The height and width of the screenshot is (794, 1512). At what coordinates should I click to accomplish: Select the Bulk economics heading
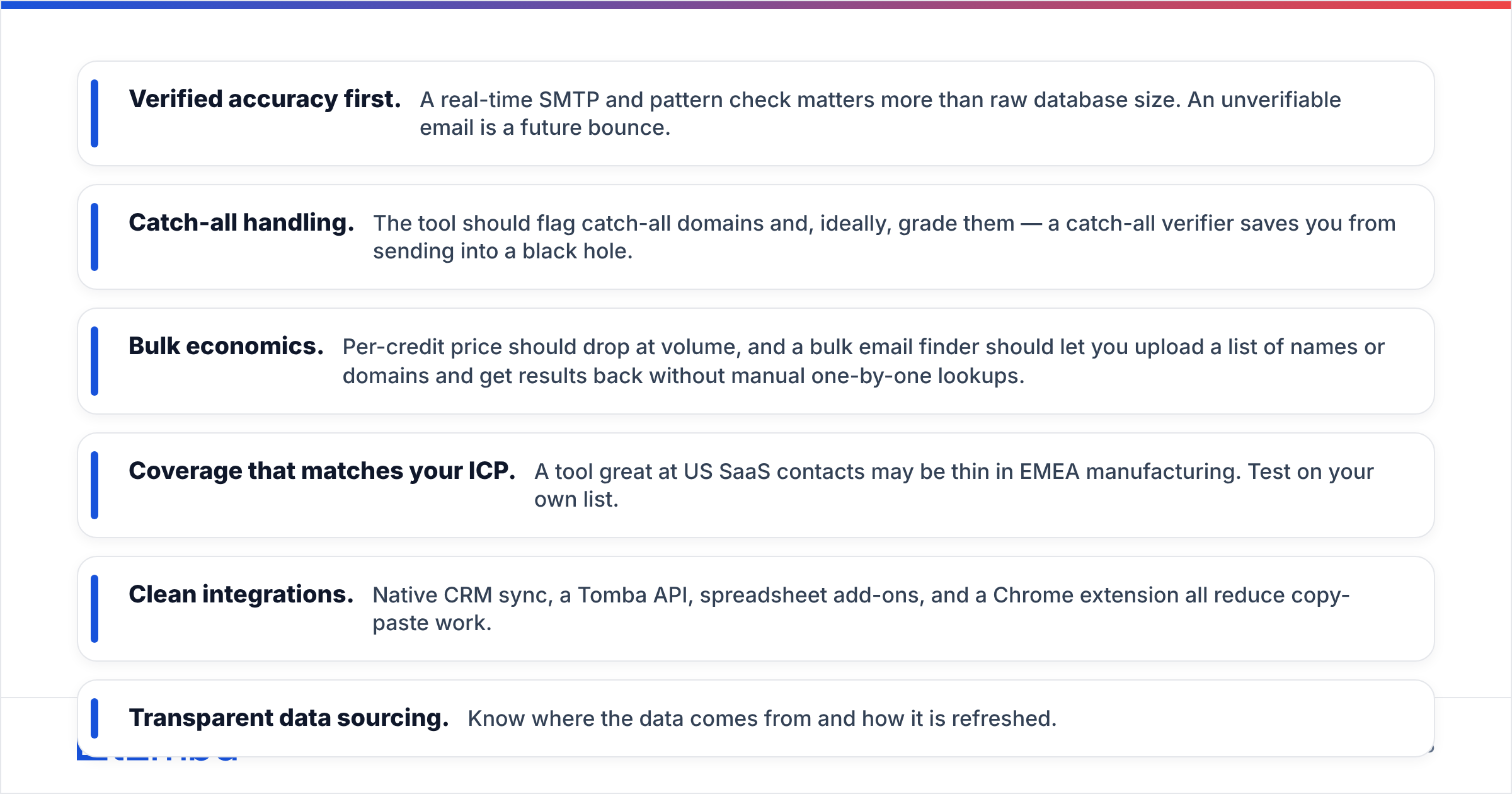(226, 347)
